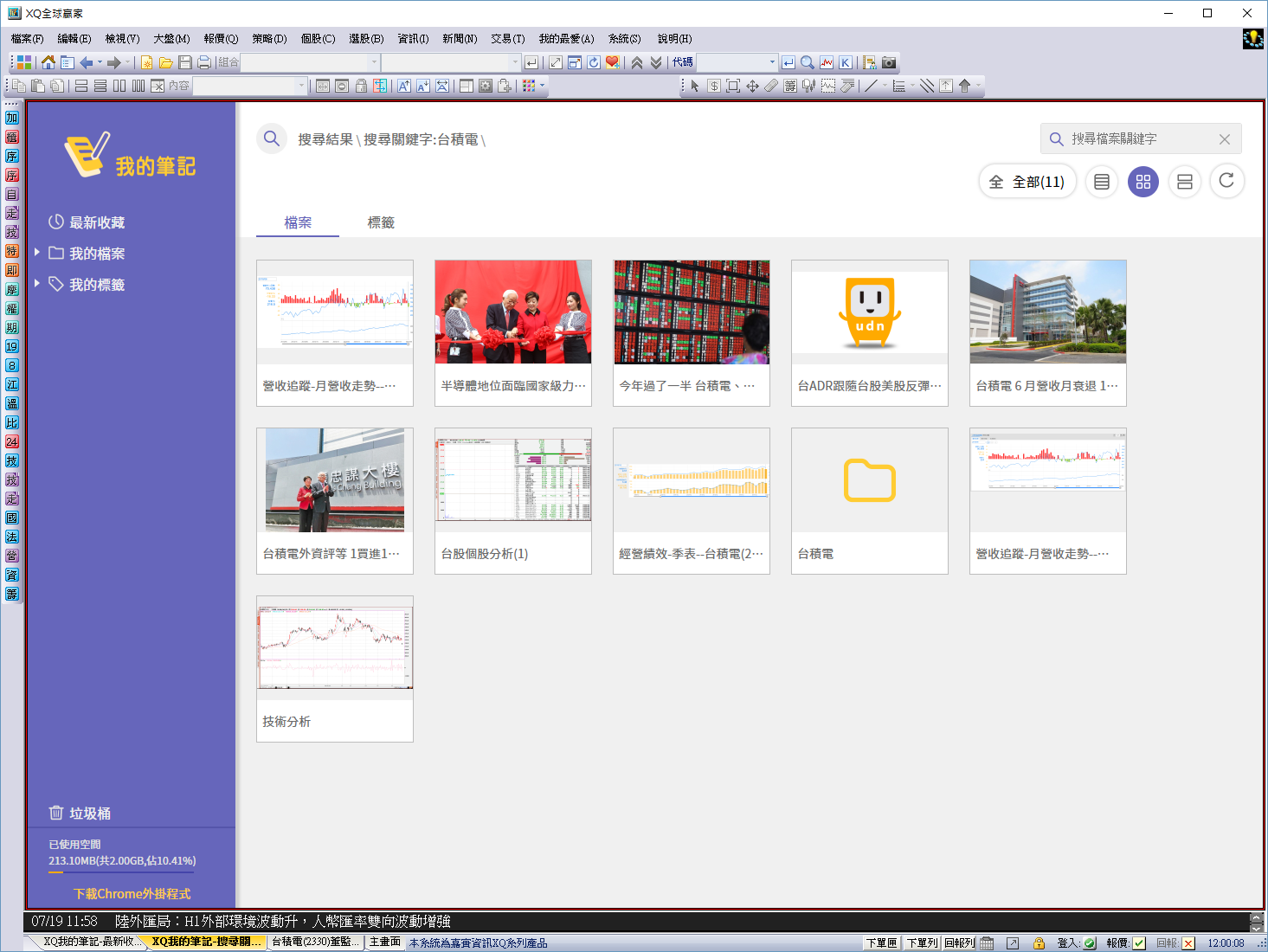Image resolution: width=1268 pixels, height=952 pixels.
Task: Switch to list view layout
Action: pos(1102,182)
